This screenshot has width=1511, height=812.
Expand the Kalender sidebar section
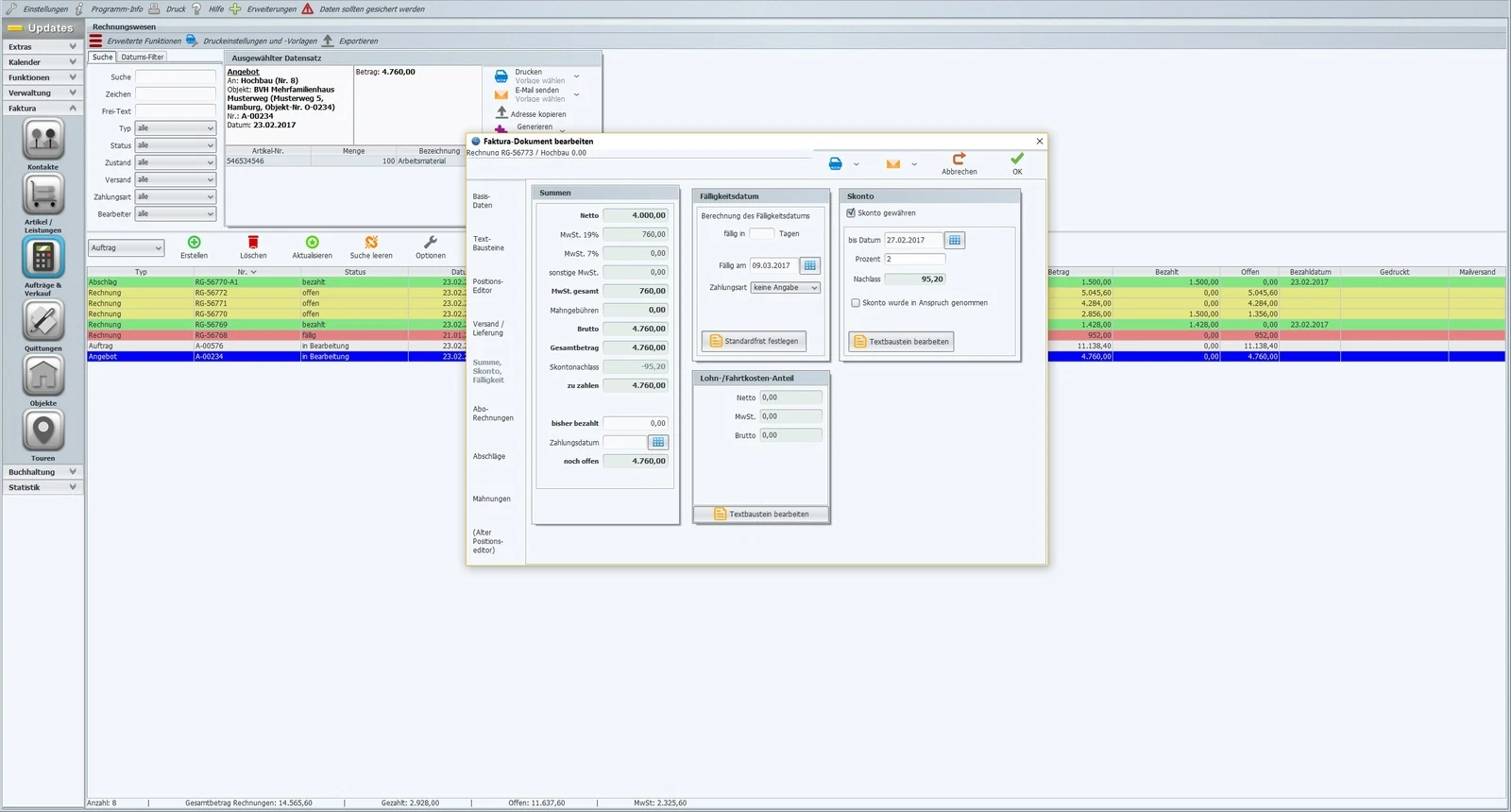point(42,62)
